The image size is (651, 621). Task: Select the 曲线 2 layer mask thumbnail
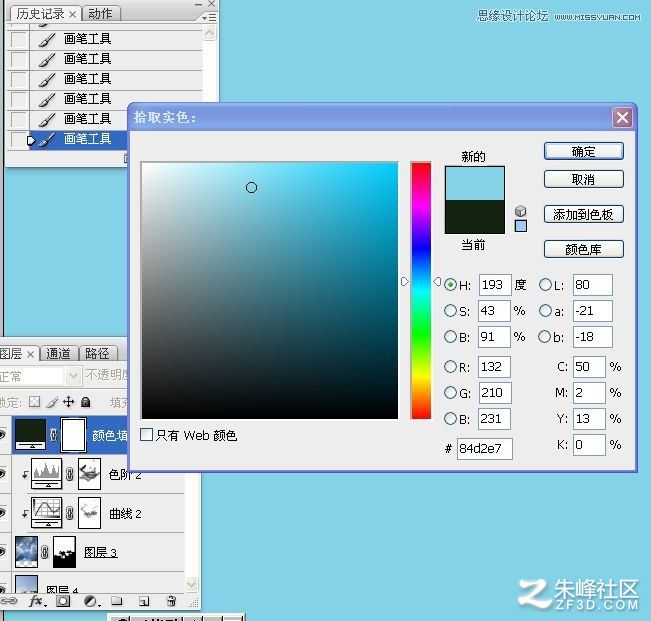coord(89,513)
